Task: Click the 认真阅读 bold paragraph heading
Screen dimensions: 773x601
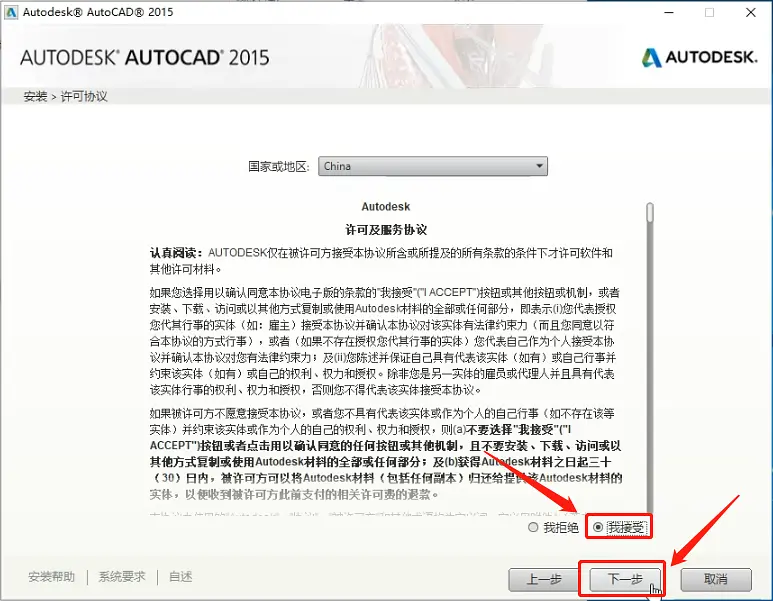Action: (176, 253)
